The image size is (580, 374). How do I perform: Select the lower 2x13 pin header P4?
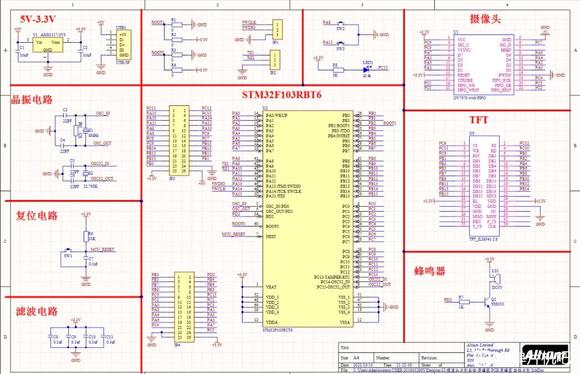click(x=184, y=307)
